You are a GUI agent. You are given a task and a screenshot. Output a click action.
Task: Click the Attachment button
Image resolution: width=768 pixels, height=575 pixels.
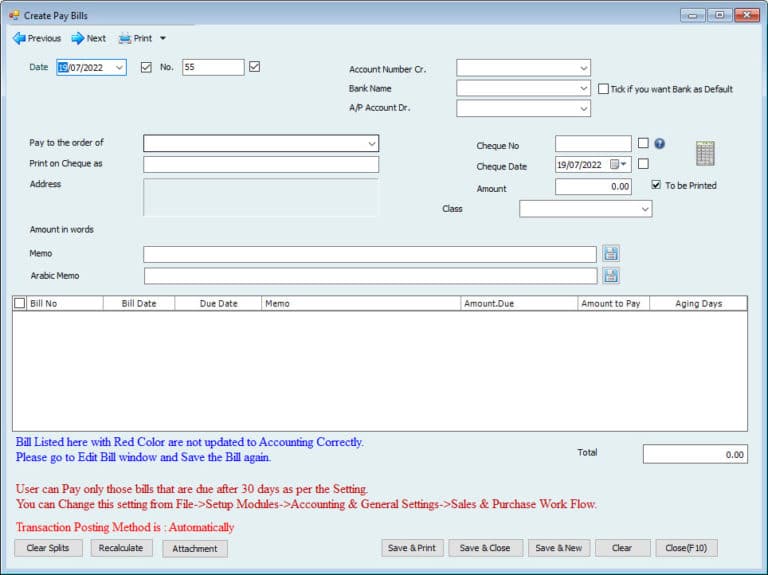[x=195, y=548]
